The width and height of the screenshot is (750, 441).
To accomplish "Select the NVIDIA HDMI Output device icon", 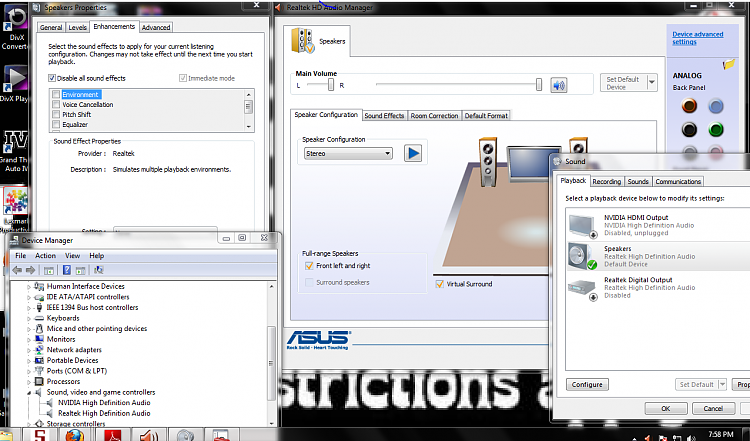I will [x=582, y=225].
